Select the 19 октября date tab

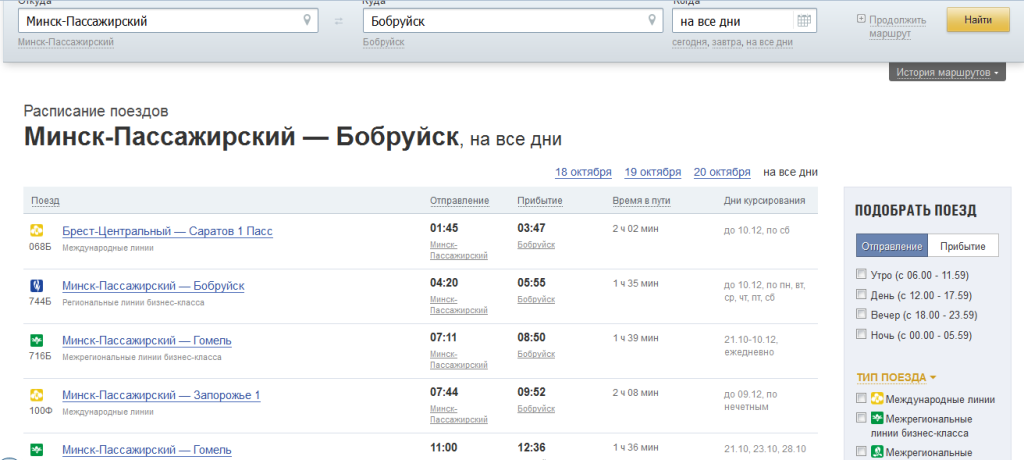point(652,172)
